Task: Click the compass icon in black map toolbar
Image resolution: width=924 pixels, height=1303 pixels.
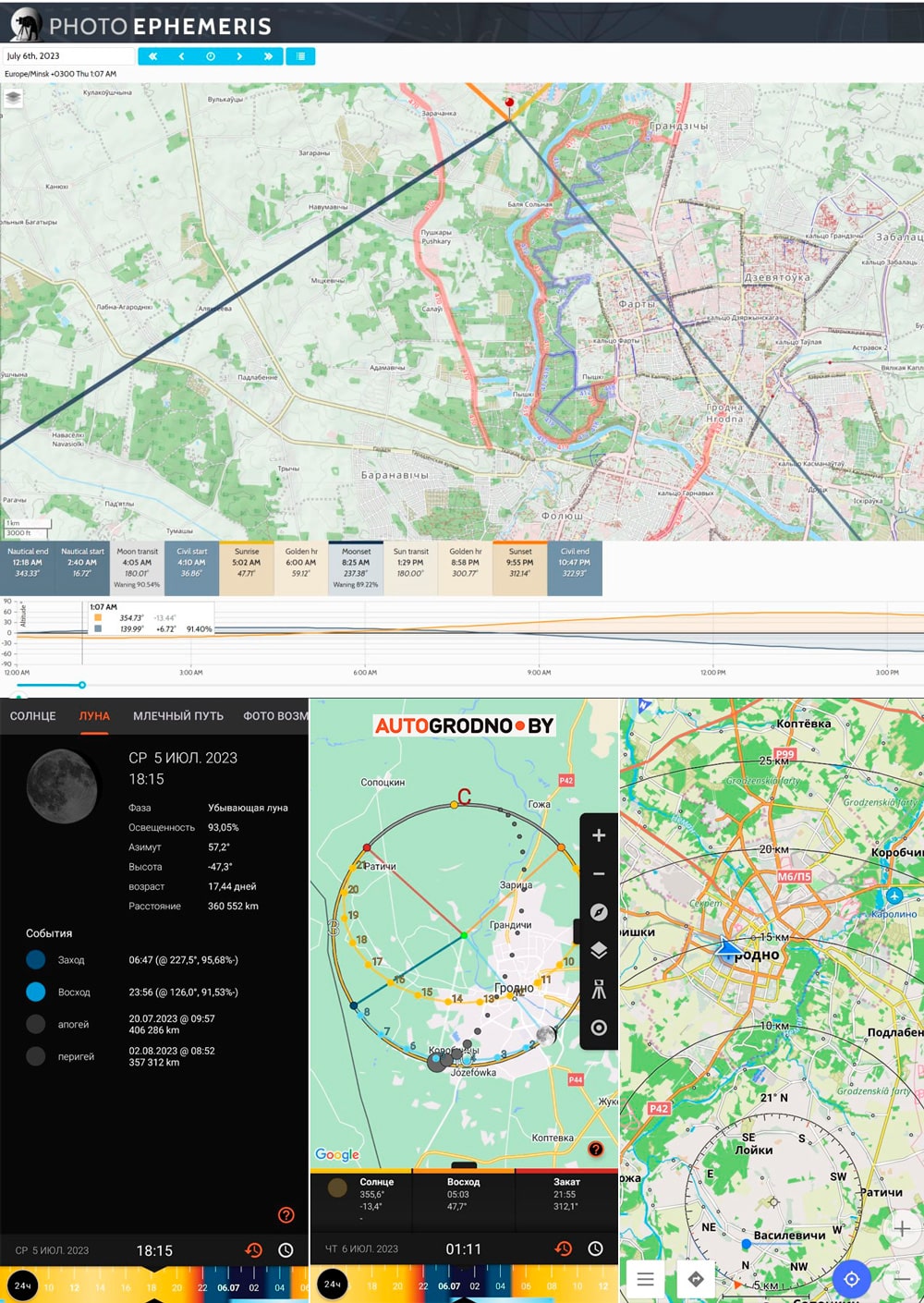Action: tap(599, 912)
